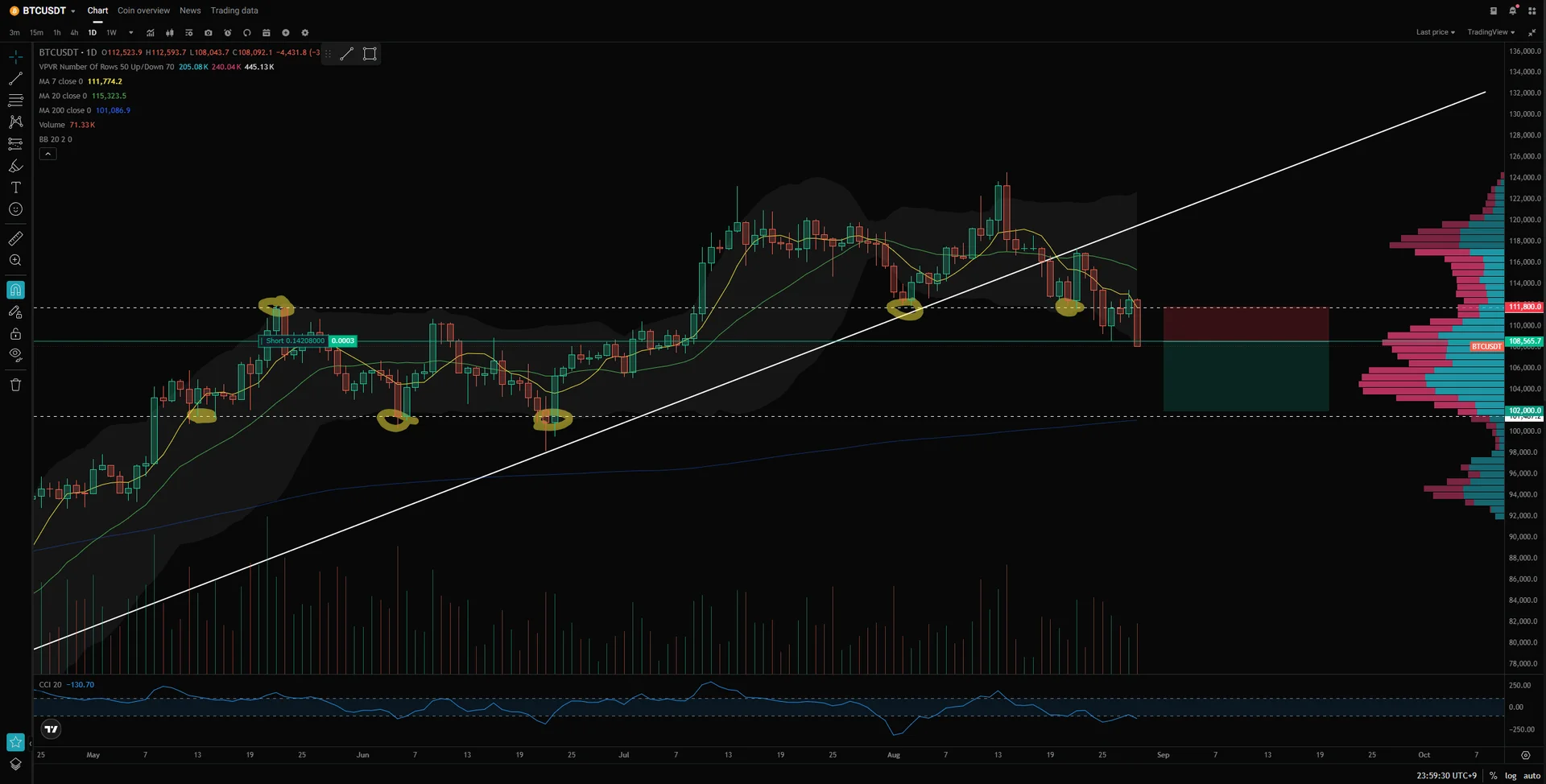
Task: Switch to the Chart tab
Action: [97, 10]
